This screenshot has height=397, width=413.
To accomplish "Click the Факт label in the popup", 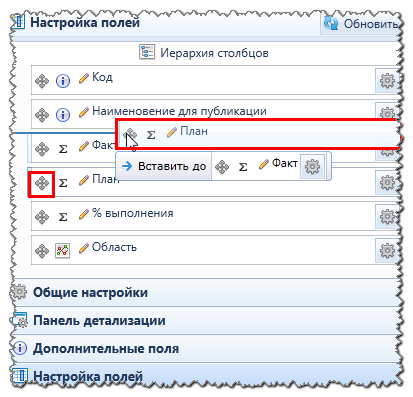I will [285, 163].
